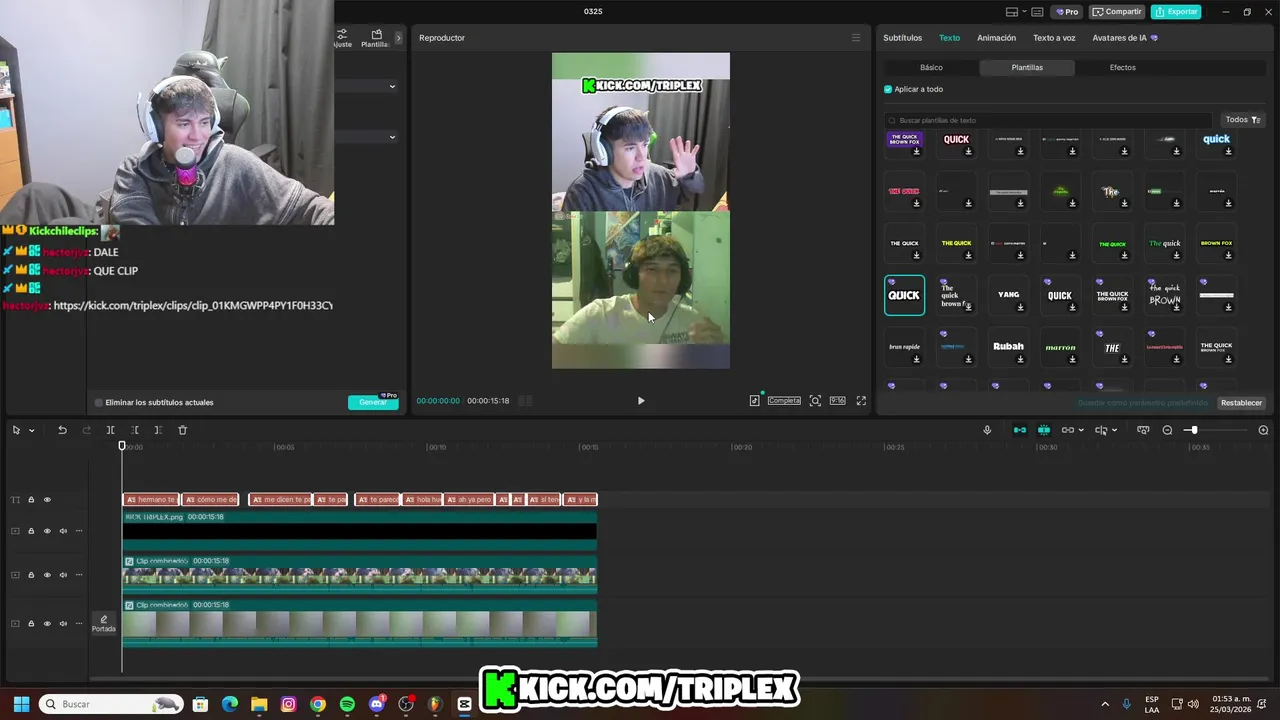
Task: Click the Completa preview quality button
Action: (784, 401)
